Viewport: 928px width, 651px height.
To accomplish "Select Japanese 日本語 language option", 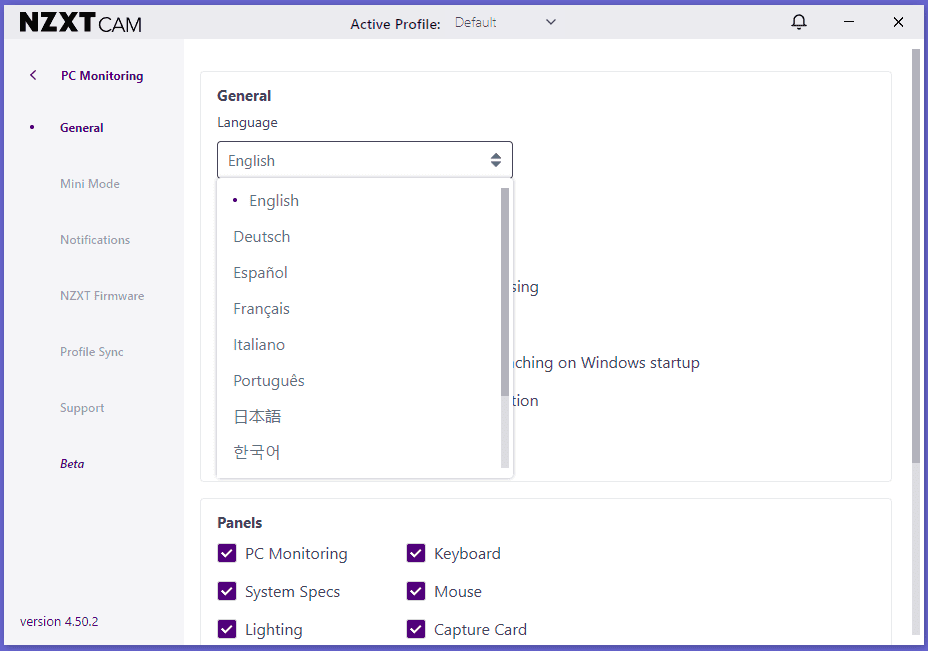I will tap(359, 417).
